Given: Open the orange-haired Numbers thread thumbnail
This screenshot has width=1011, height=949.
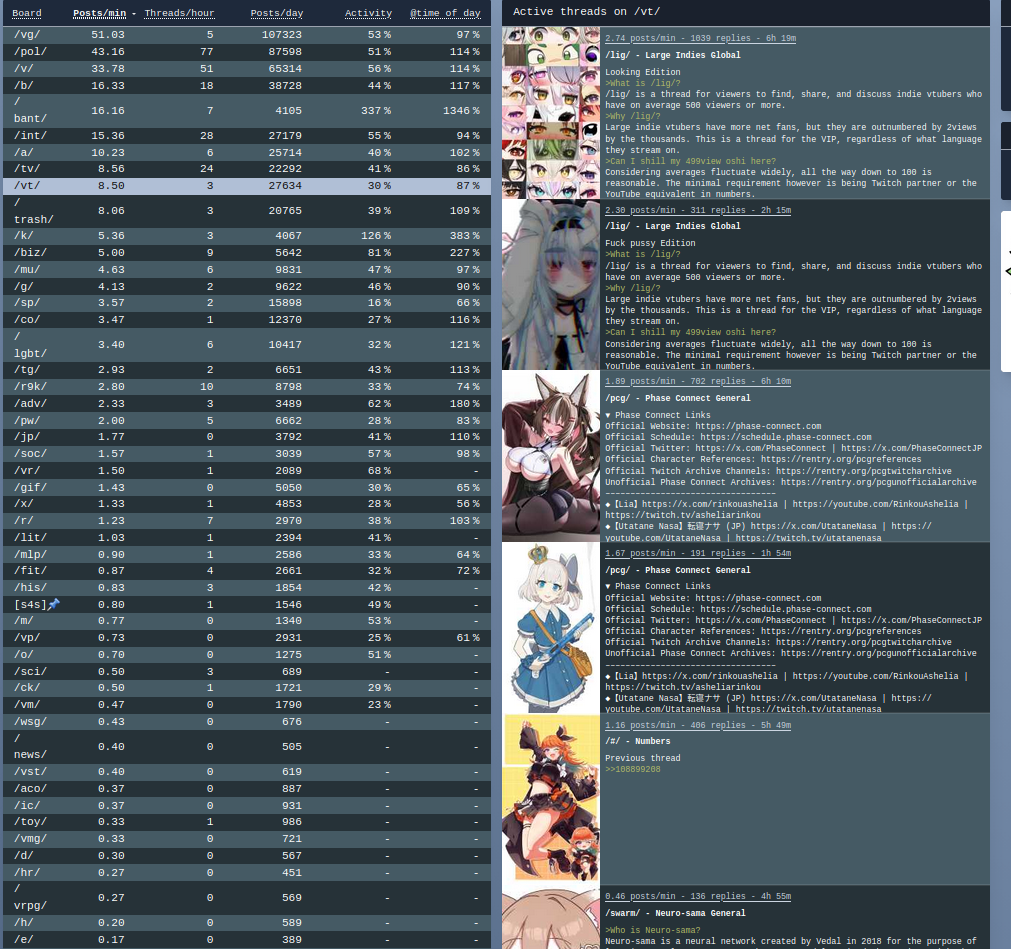Looking at the screenshot, I should 551,799.
